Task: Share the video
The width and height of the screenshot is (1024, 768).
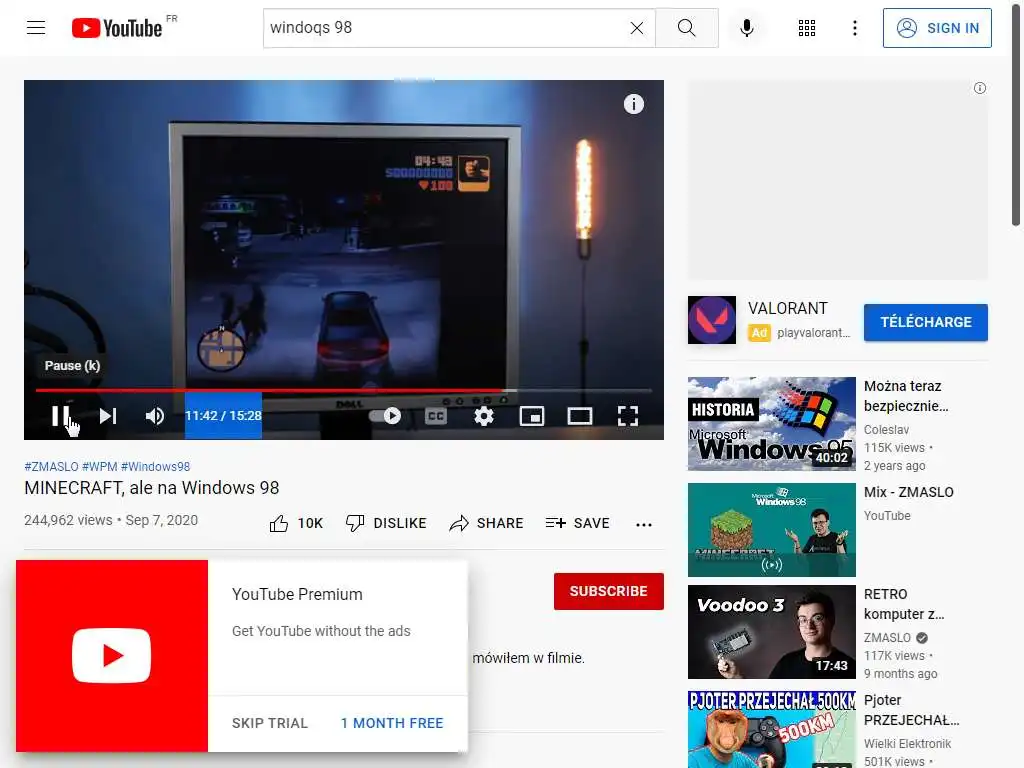Action: click(487, 523)
